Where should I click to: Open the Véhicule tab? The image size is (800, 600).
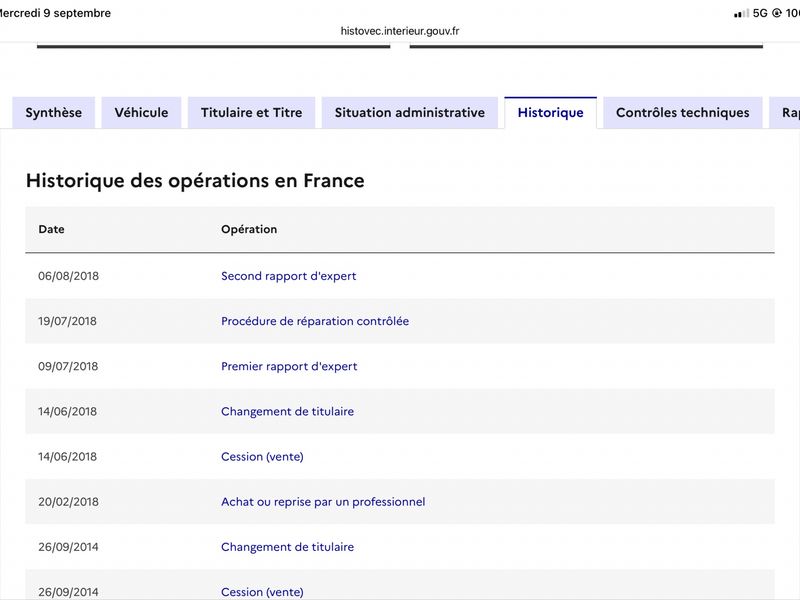click(x=141, y=113)
